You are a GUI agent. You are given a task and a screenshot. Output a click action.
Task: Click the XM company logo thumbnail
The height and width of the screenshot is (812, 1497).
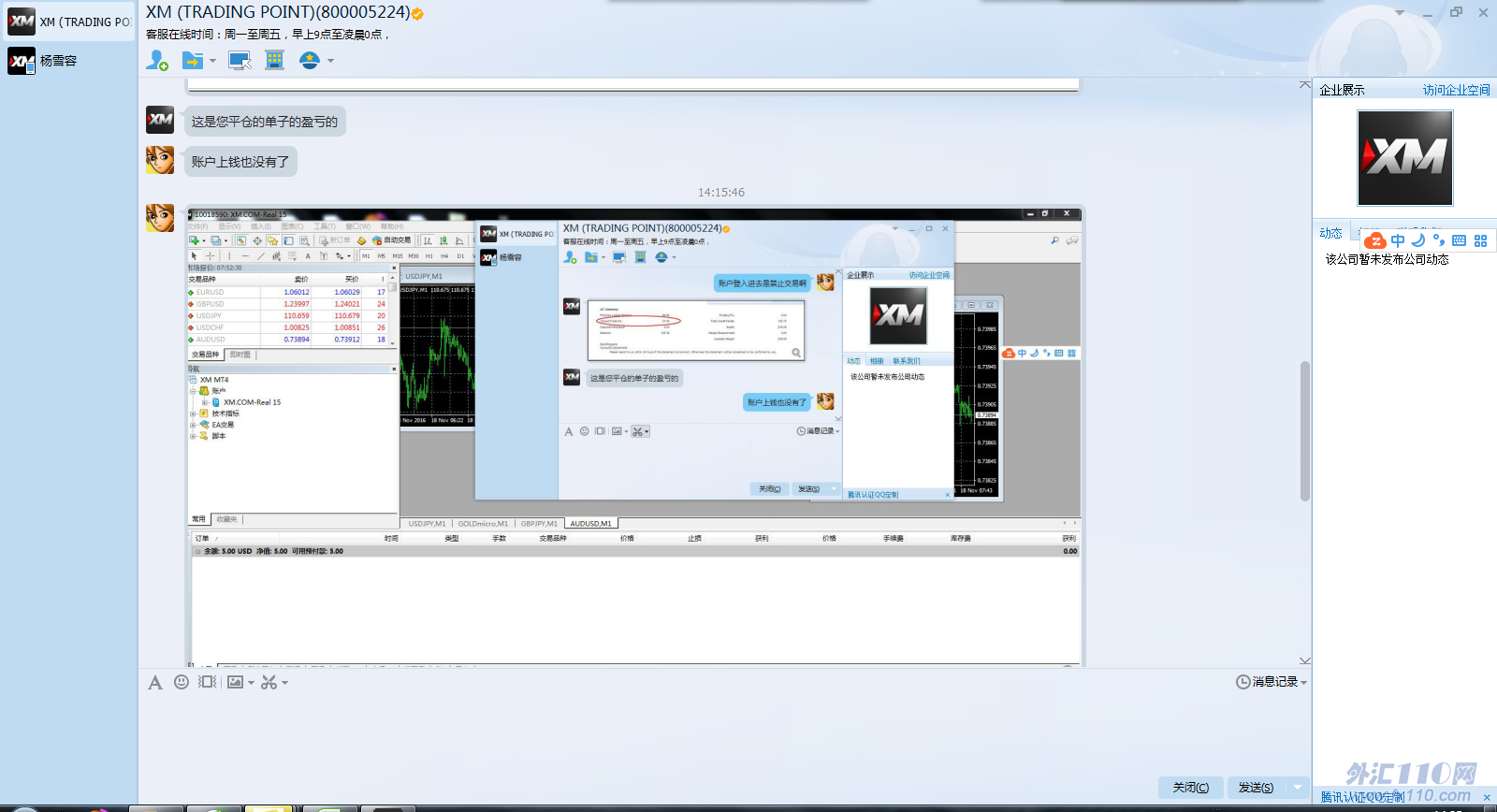click(x=1405, y=158)
